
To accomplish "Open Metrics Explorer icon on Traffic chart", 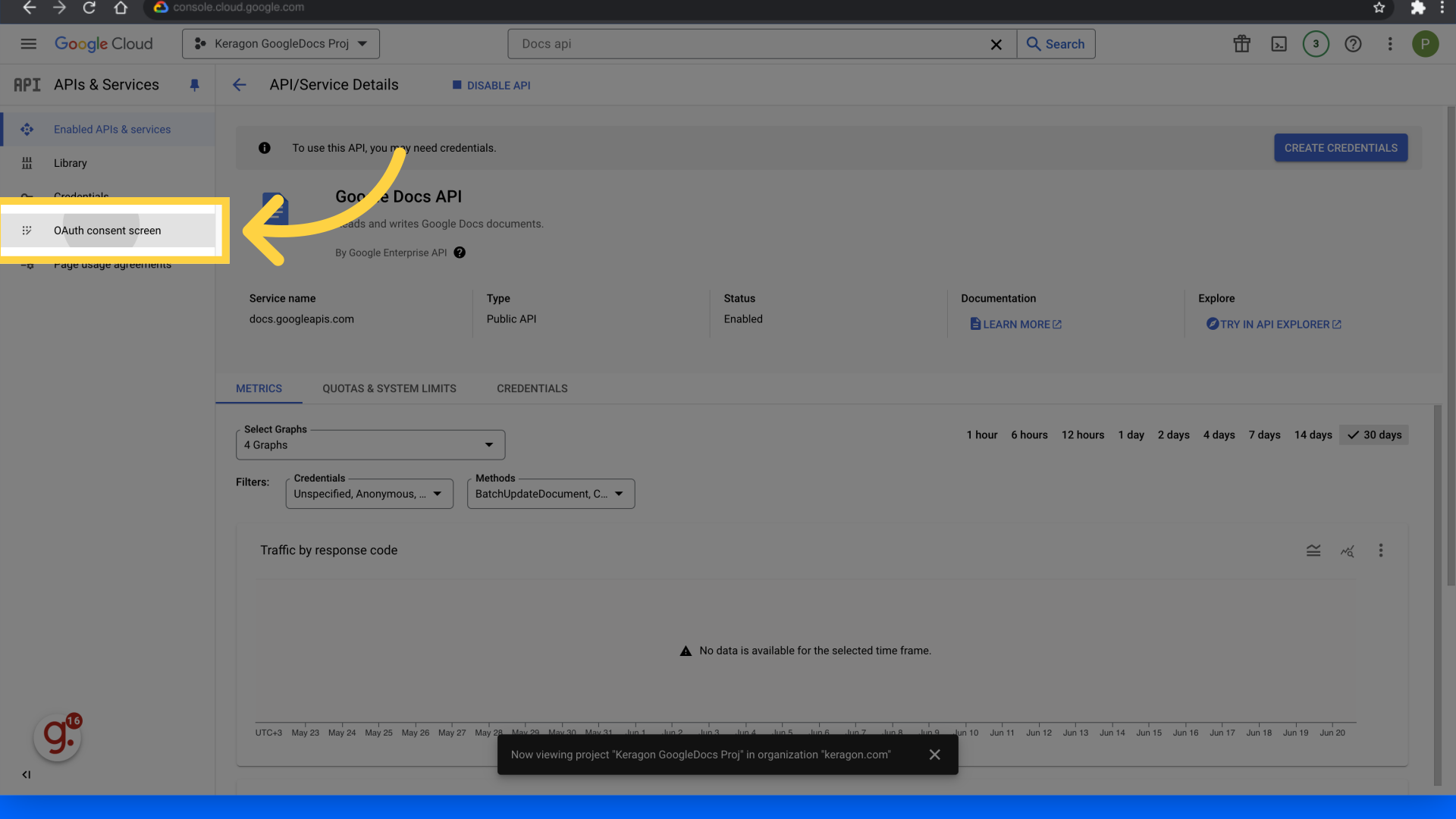I will coord(1347,551).
